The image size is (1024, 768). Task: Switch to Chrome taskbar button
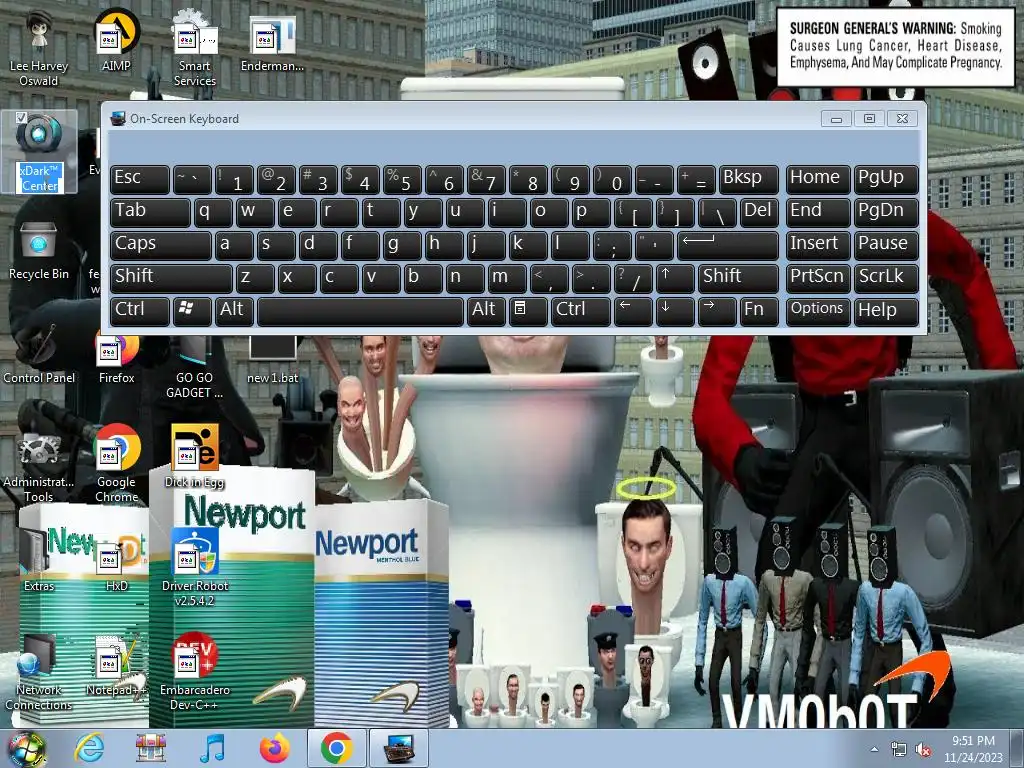[x=336, y=748]
